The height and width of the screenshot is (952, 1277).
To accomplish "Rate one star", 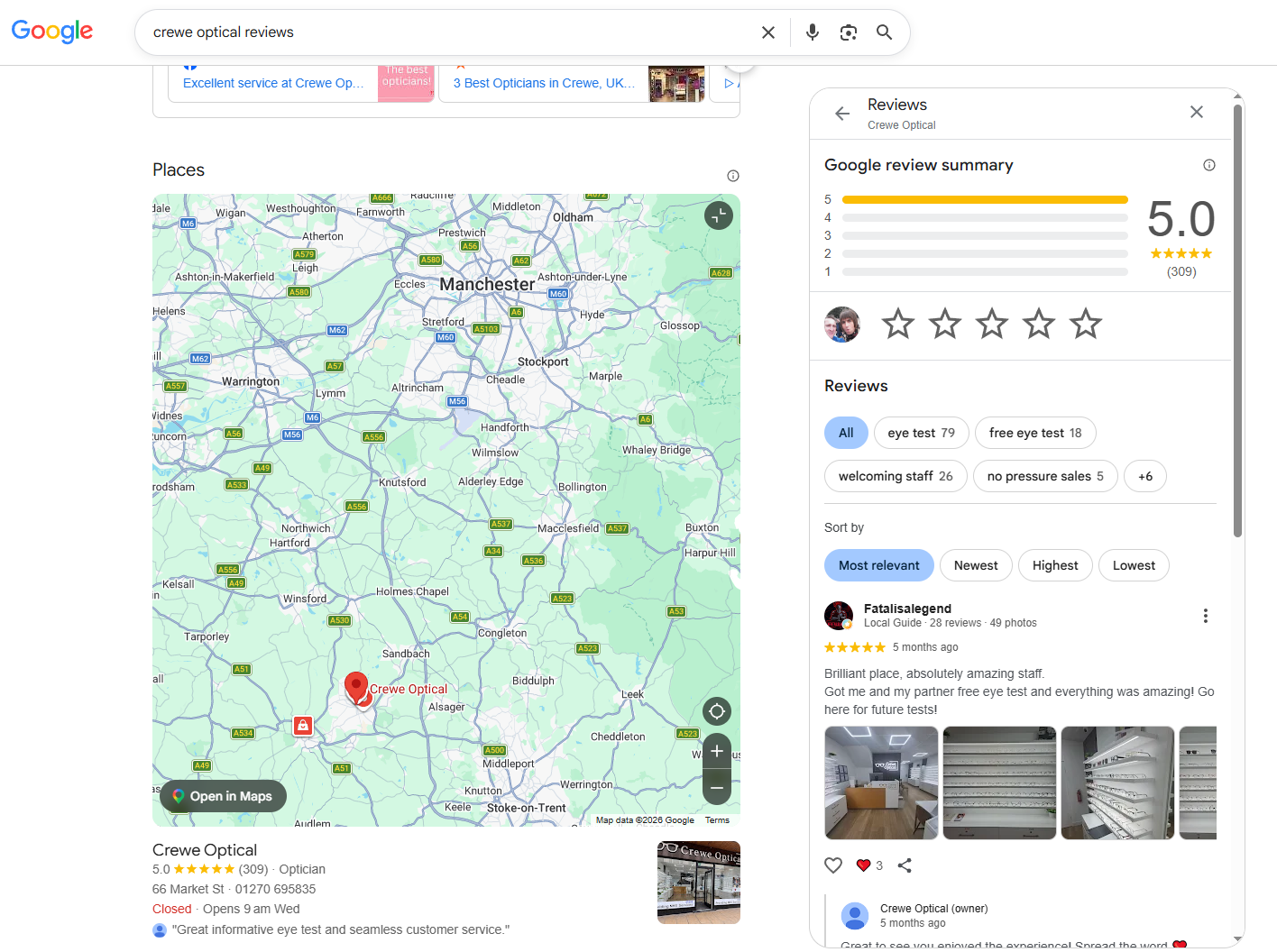I will [x=898, y=324].
